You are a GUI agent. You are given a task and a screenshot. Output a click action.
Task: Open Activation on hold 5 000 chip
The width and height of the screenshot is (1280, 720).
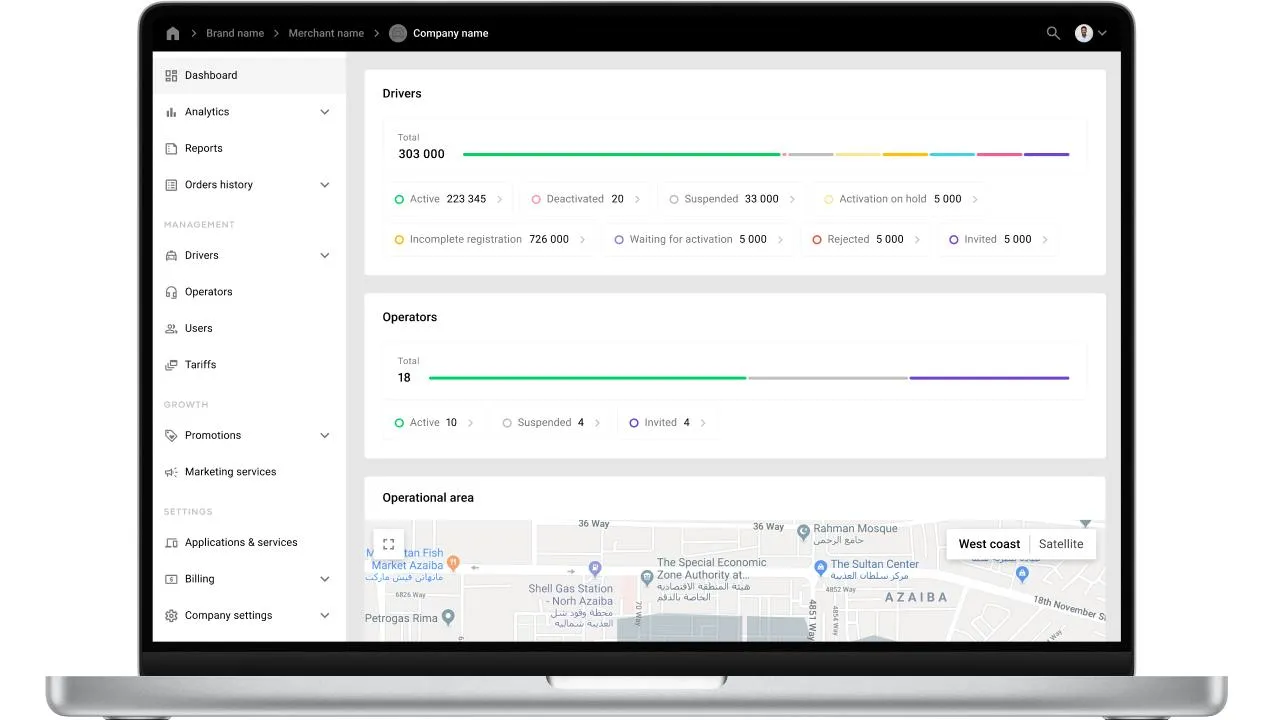pyautogui.click(x=900, y=199)
